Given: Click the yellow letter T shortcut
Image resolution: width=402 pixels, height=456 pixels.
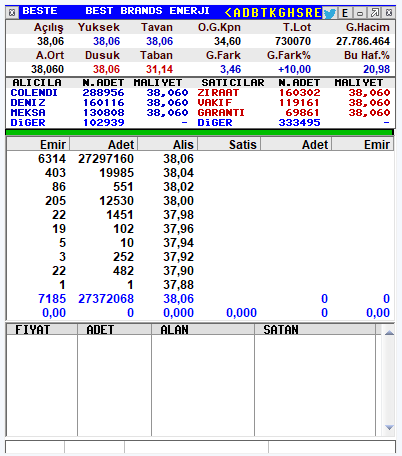Looking at the screenshot, I should (264, 13).
